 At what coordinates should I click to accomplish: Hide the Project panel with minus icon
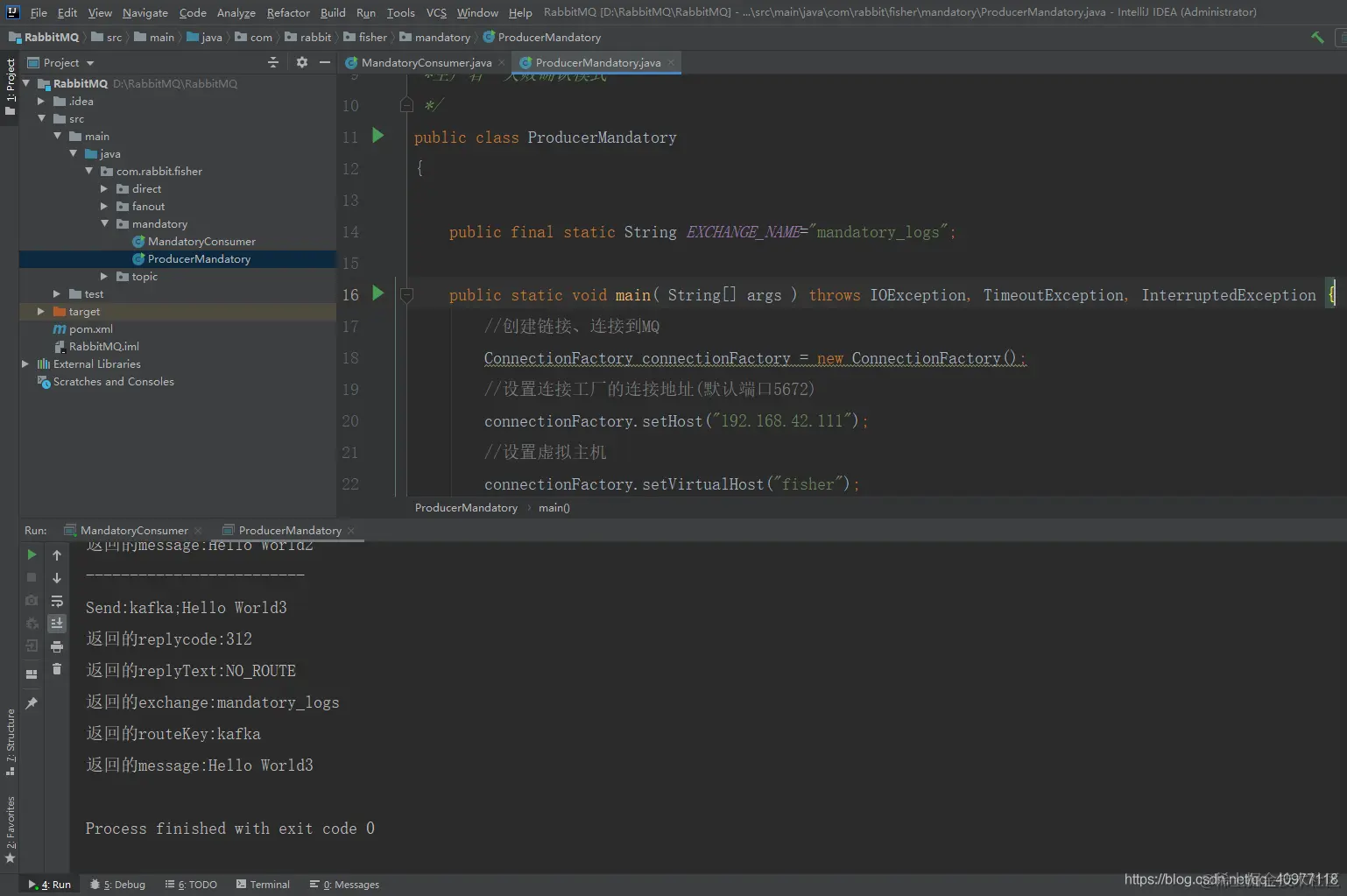pos(325,62)
